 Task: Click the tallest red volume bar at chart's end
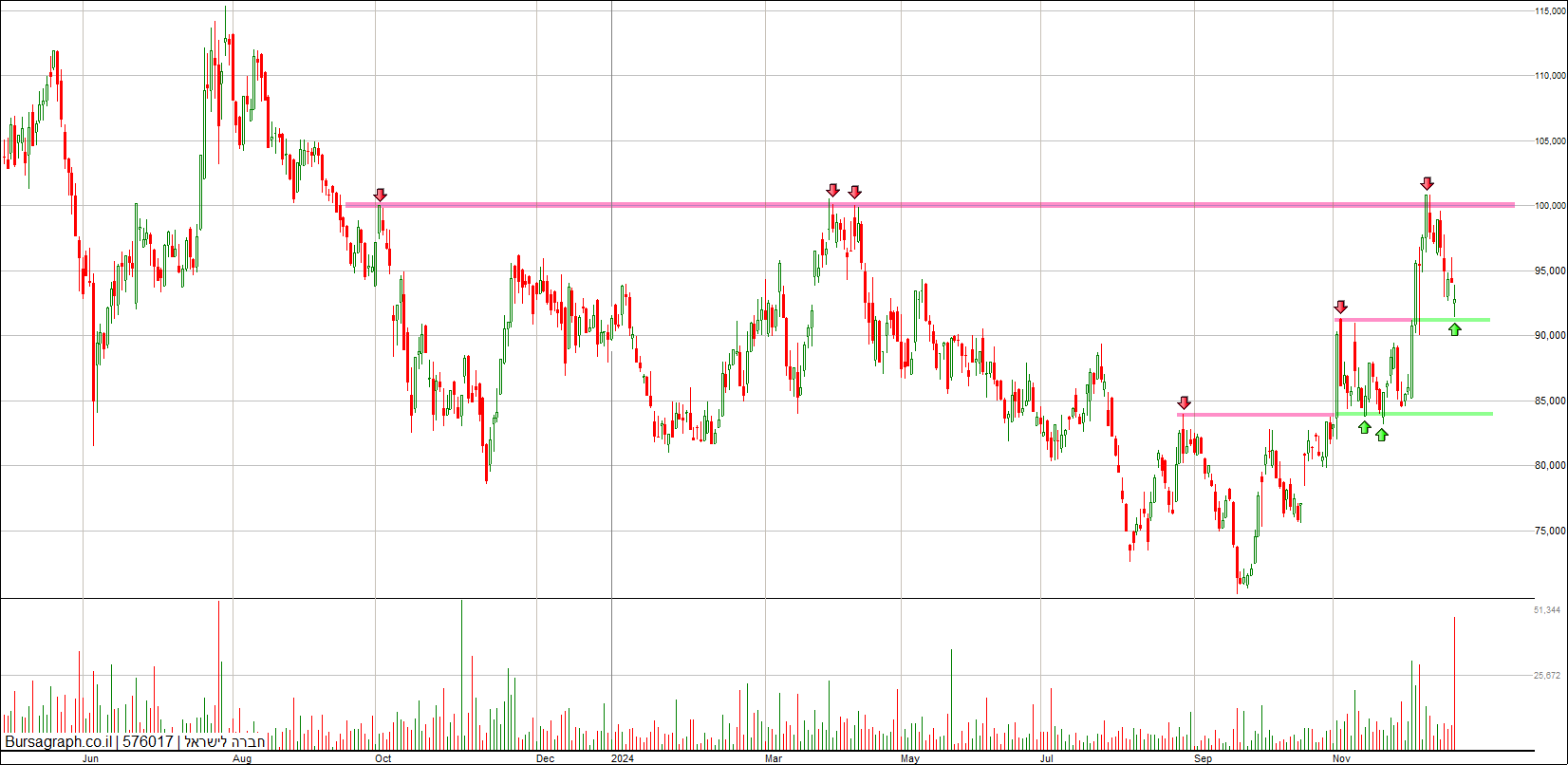[x=1454, y=682]
